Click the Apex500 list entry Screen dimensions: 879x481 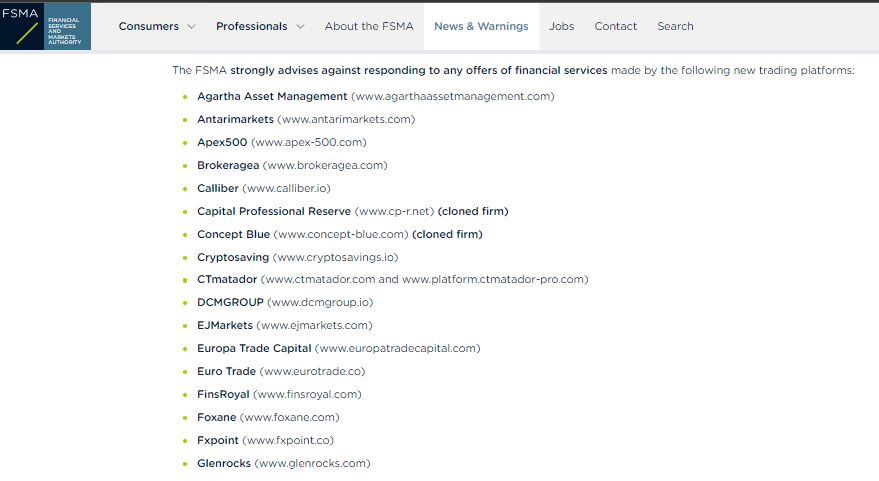pyautogui.click(x=281, y=142)
